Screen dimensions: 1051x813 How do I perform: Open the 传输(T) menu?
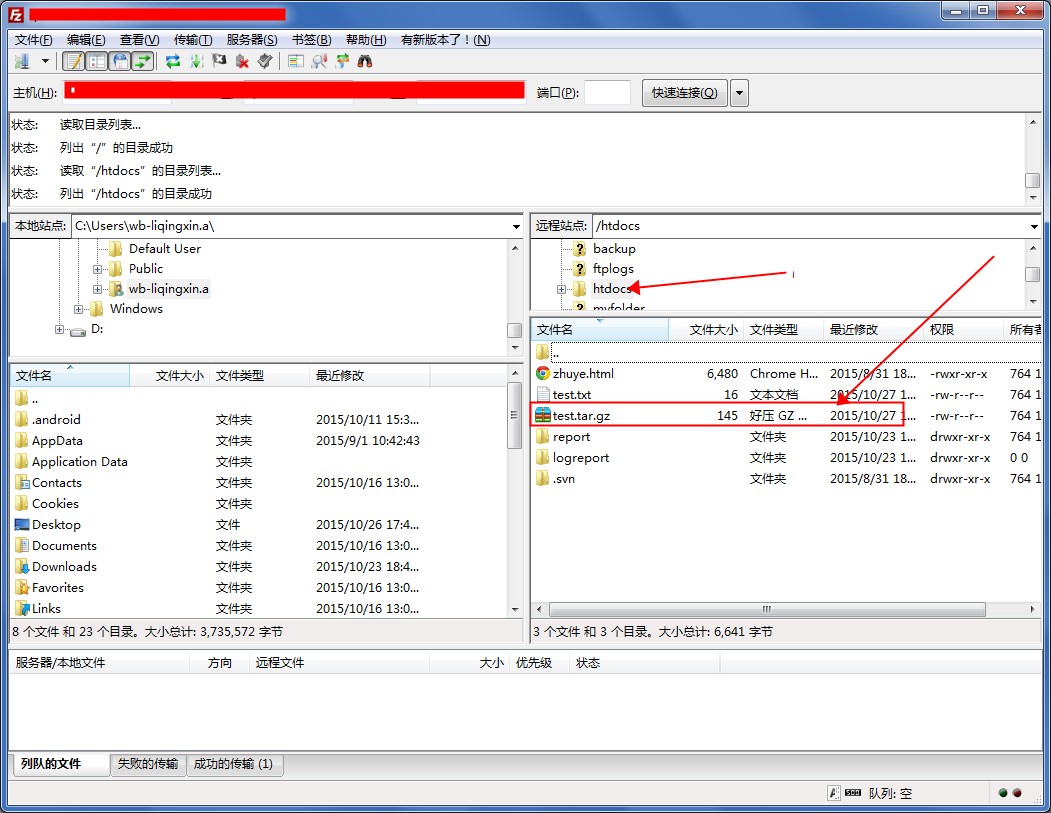(x=193, y=40)
